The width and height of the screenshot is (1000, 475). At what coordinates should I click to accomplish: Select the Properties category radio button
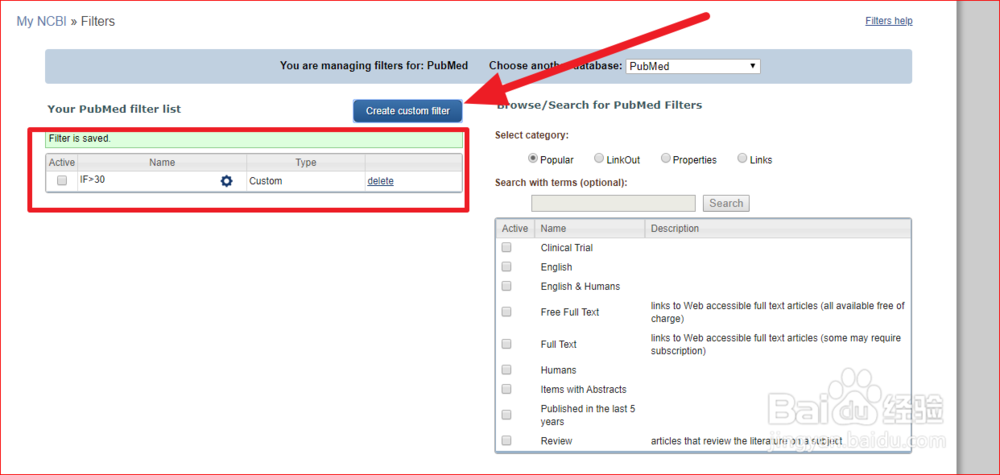[x=666, y=159]
